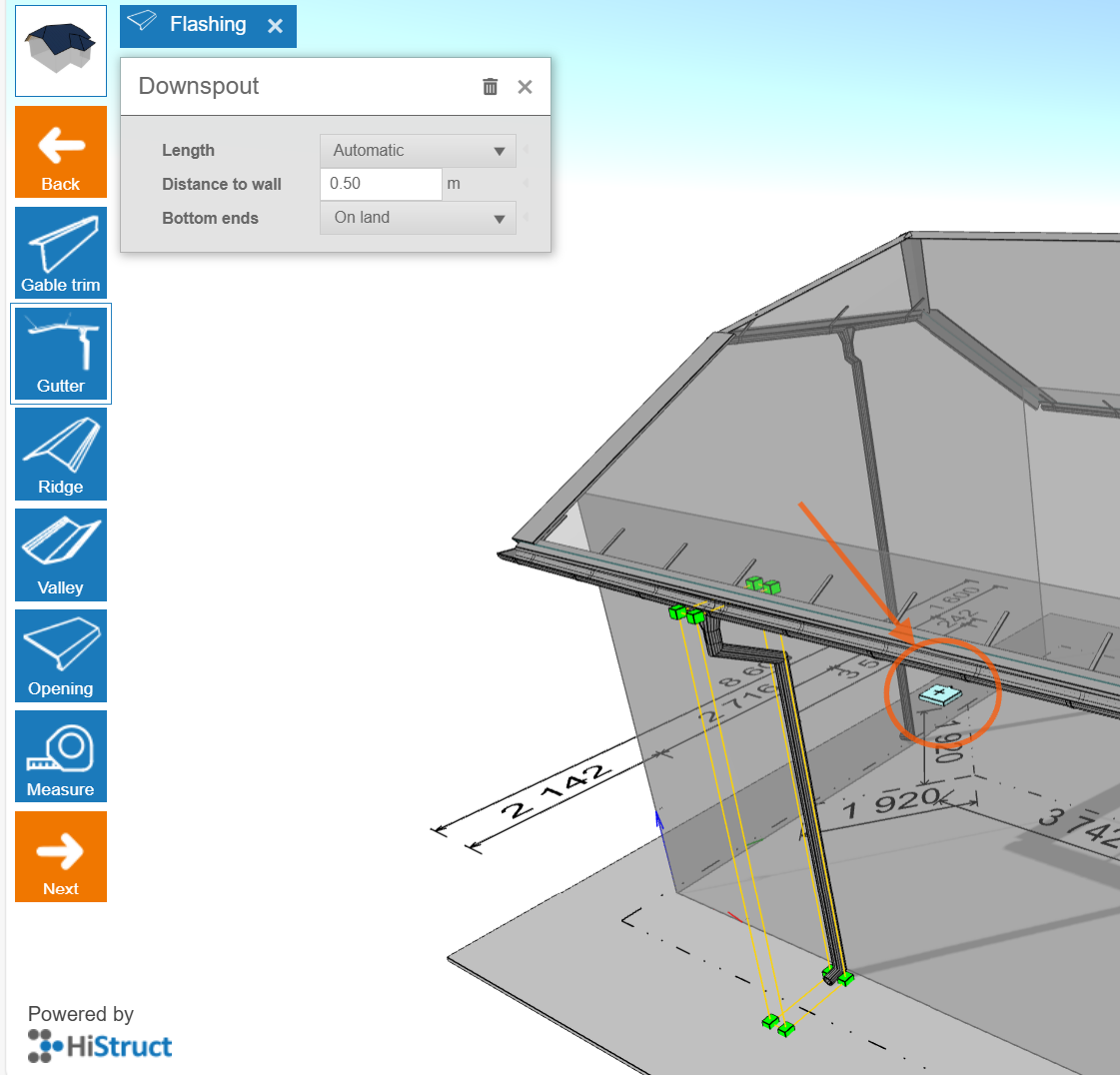The height and width of the screenshot is (1075, 1120).
Task: Click the plus marker under the gutter
Action: 939,693
